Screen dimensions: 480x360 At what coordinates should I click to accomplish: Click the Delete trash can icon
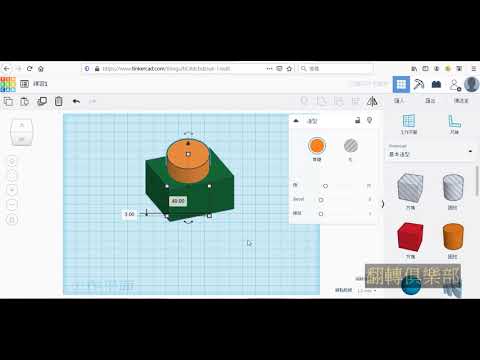(x=59, y=101)
